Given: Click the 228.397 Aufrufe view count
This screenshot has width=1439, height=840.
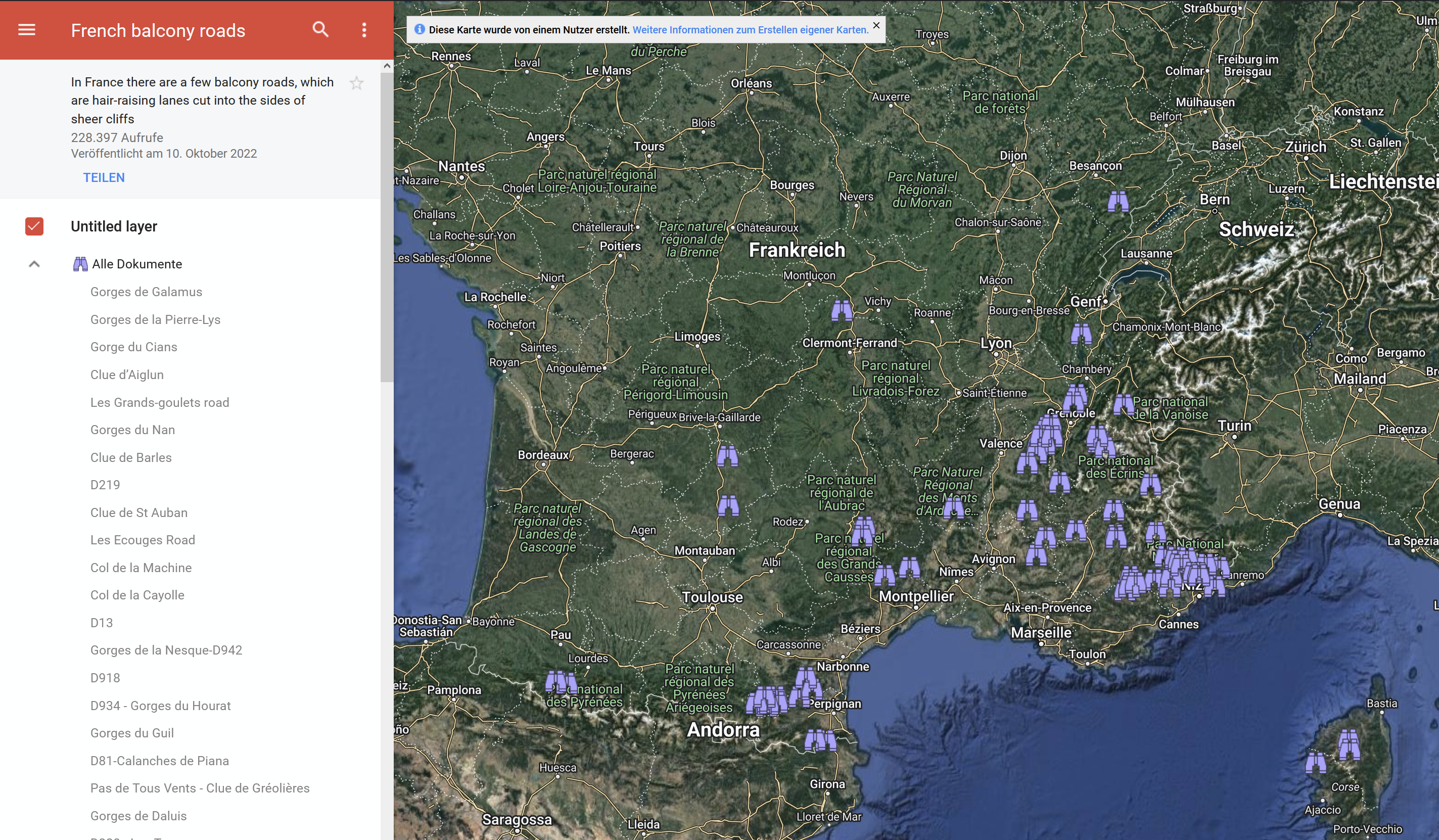Looking at the screenshot, I should coord(117,137).
